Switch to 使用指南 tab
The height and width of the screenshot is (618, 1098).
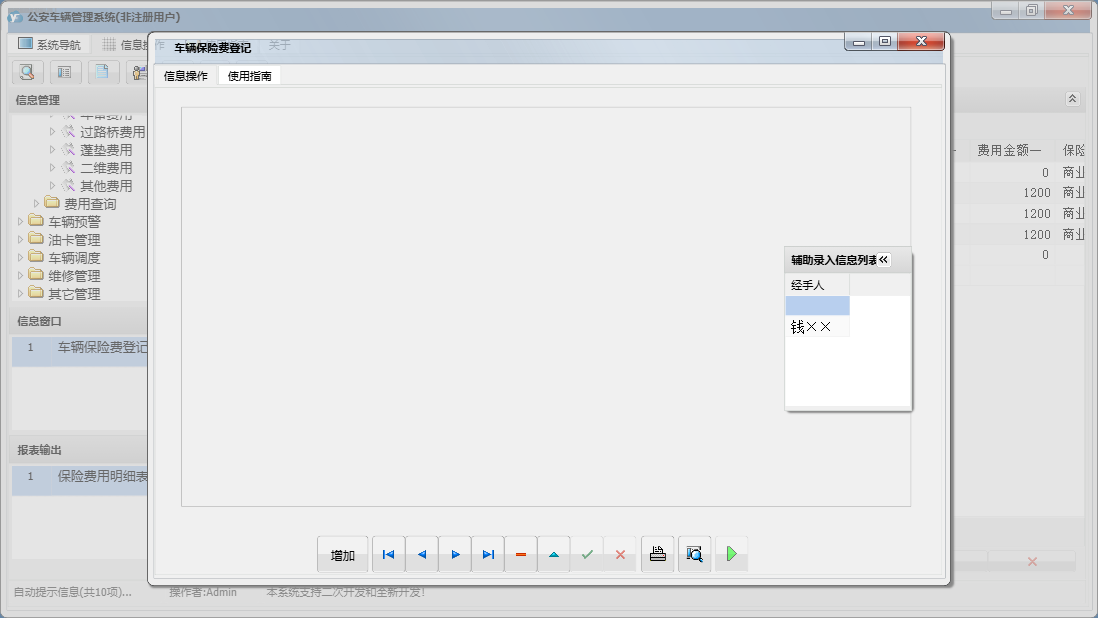(x=249, y=76)
